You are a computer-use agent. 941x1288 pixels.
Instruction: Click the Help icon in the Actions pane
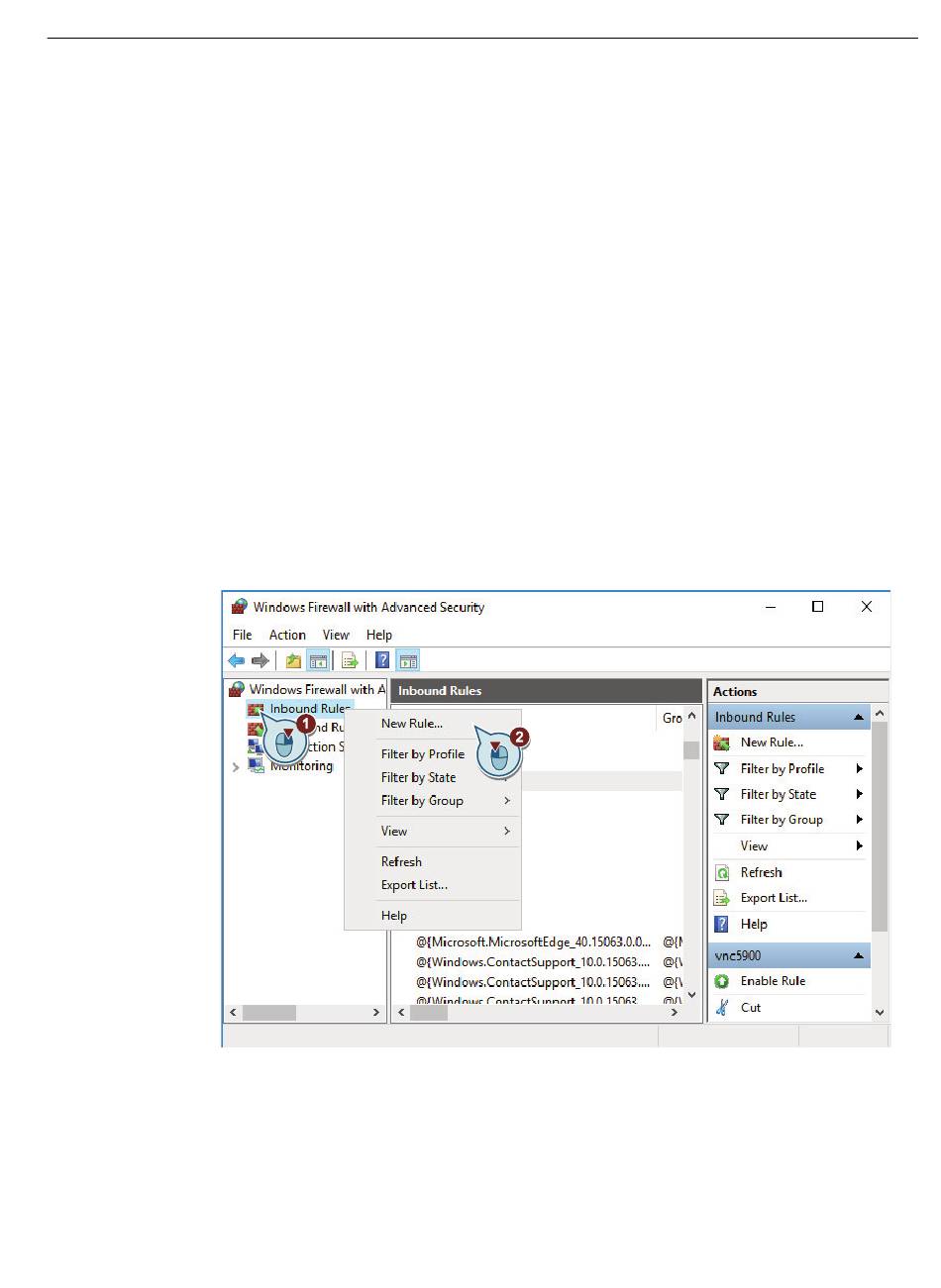click(722, 924)
